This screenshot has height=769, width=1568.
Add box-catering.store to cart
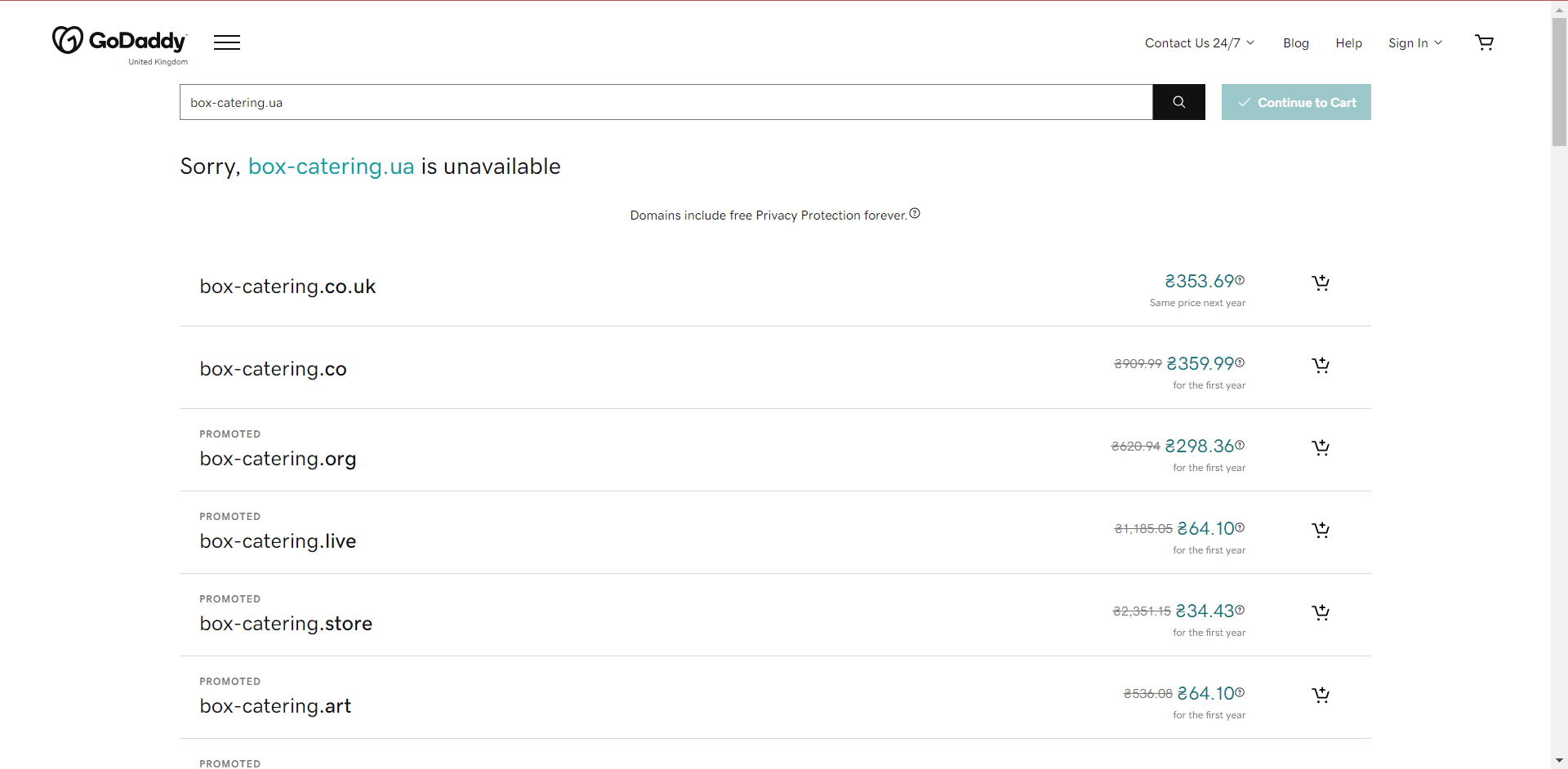1321,612
